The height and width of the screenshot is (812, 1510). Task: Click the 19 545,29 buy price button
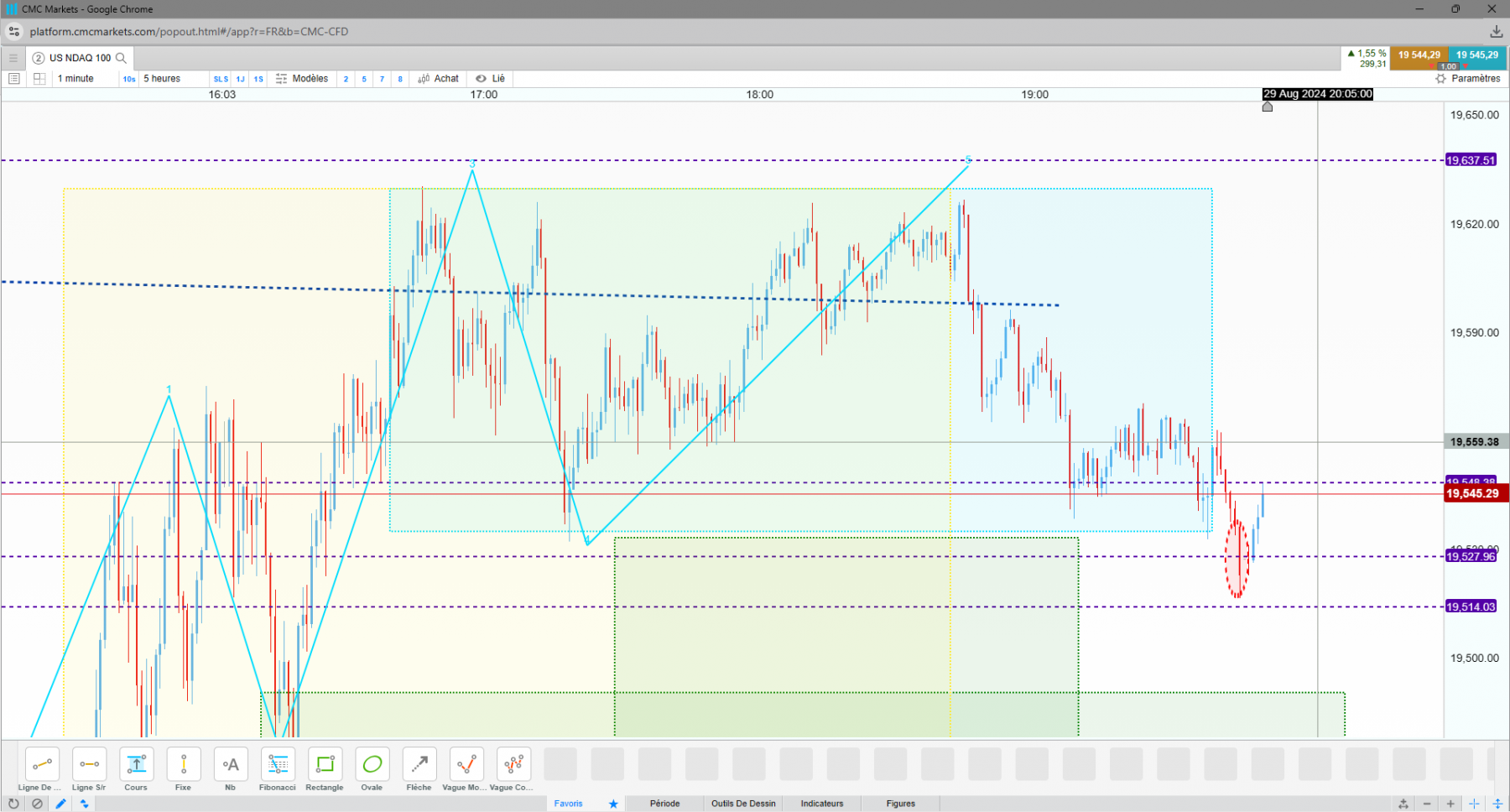coord(1477,55)
